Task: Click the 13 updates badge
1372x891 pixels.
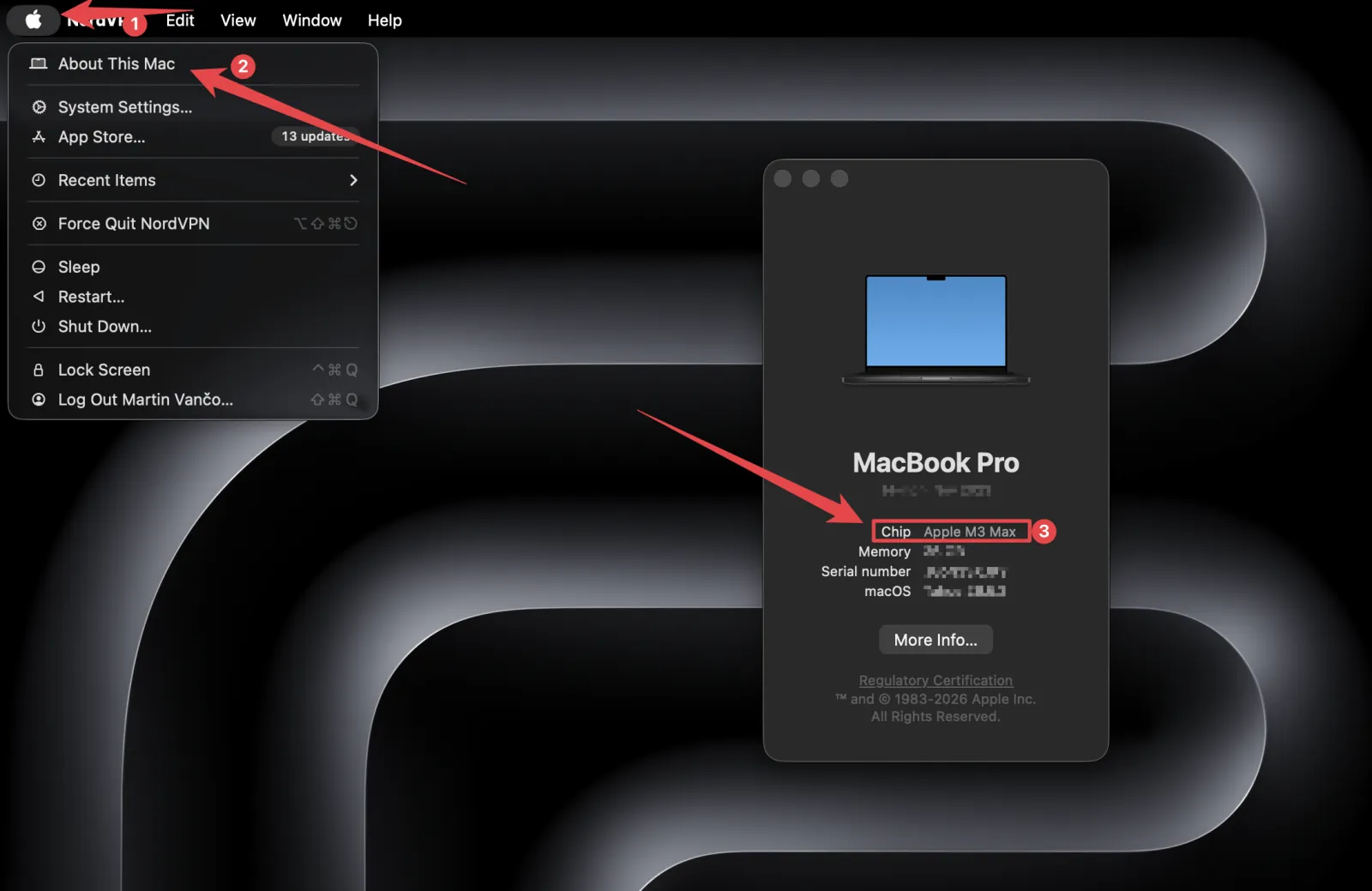Action: tap(315, 136)
